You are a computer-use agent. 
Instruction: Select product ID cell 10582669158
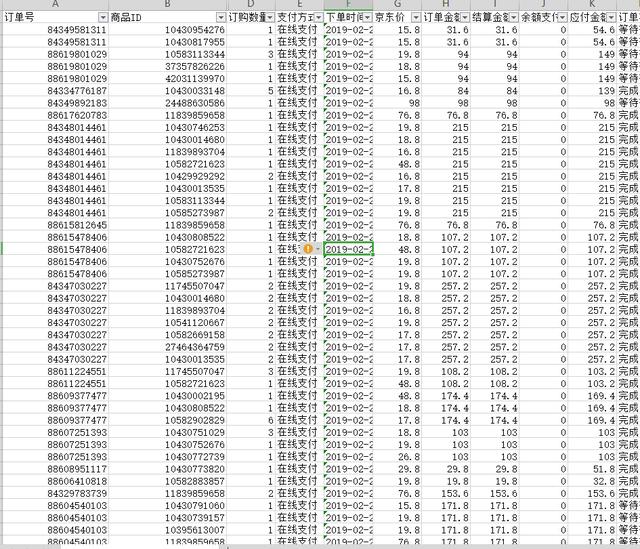click(x=167, y=335)
